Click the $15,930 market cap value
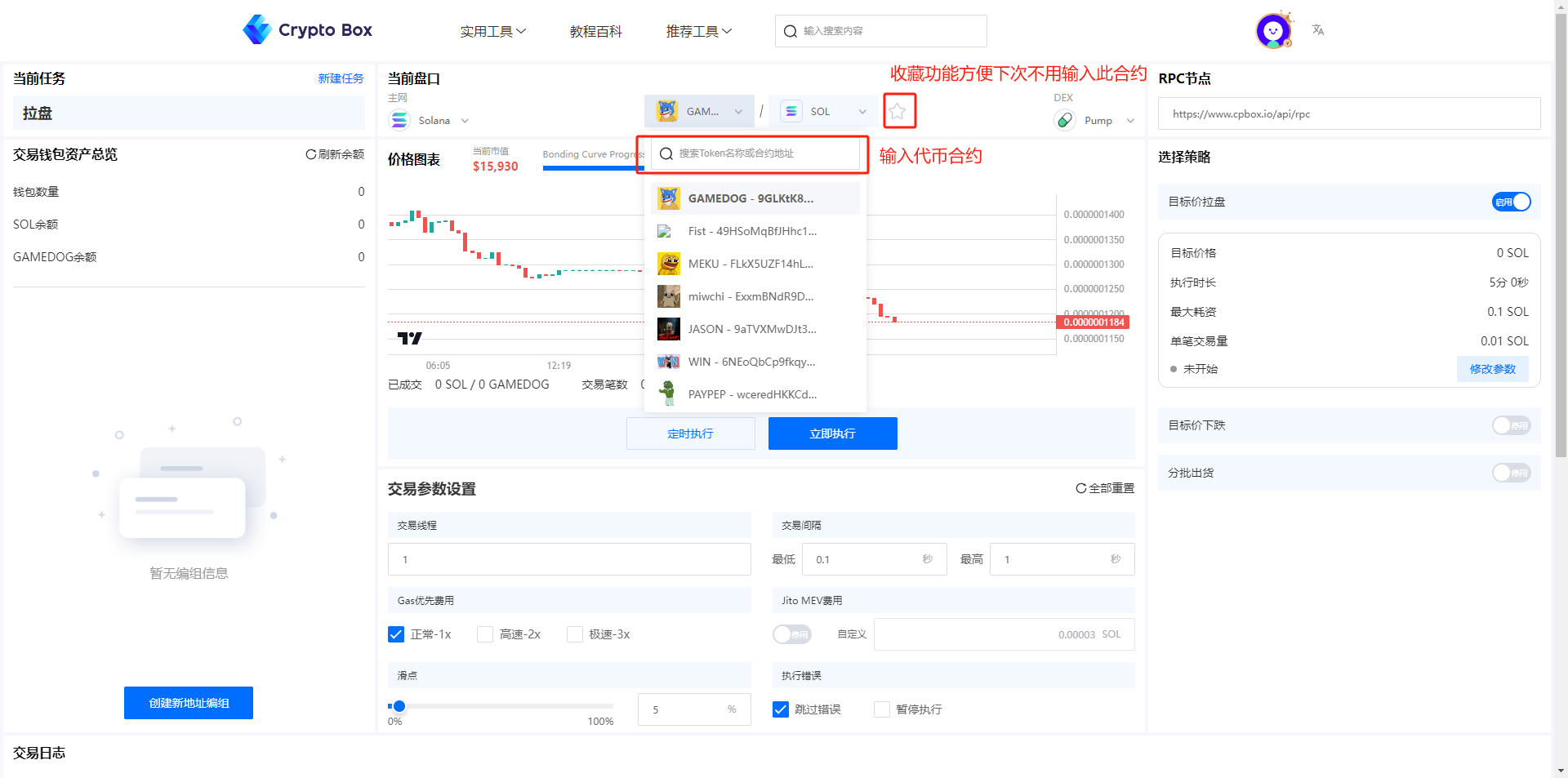Viewport: 1568px width, 778px height. [496, 167]
